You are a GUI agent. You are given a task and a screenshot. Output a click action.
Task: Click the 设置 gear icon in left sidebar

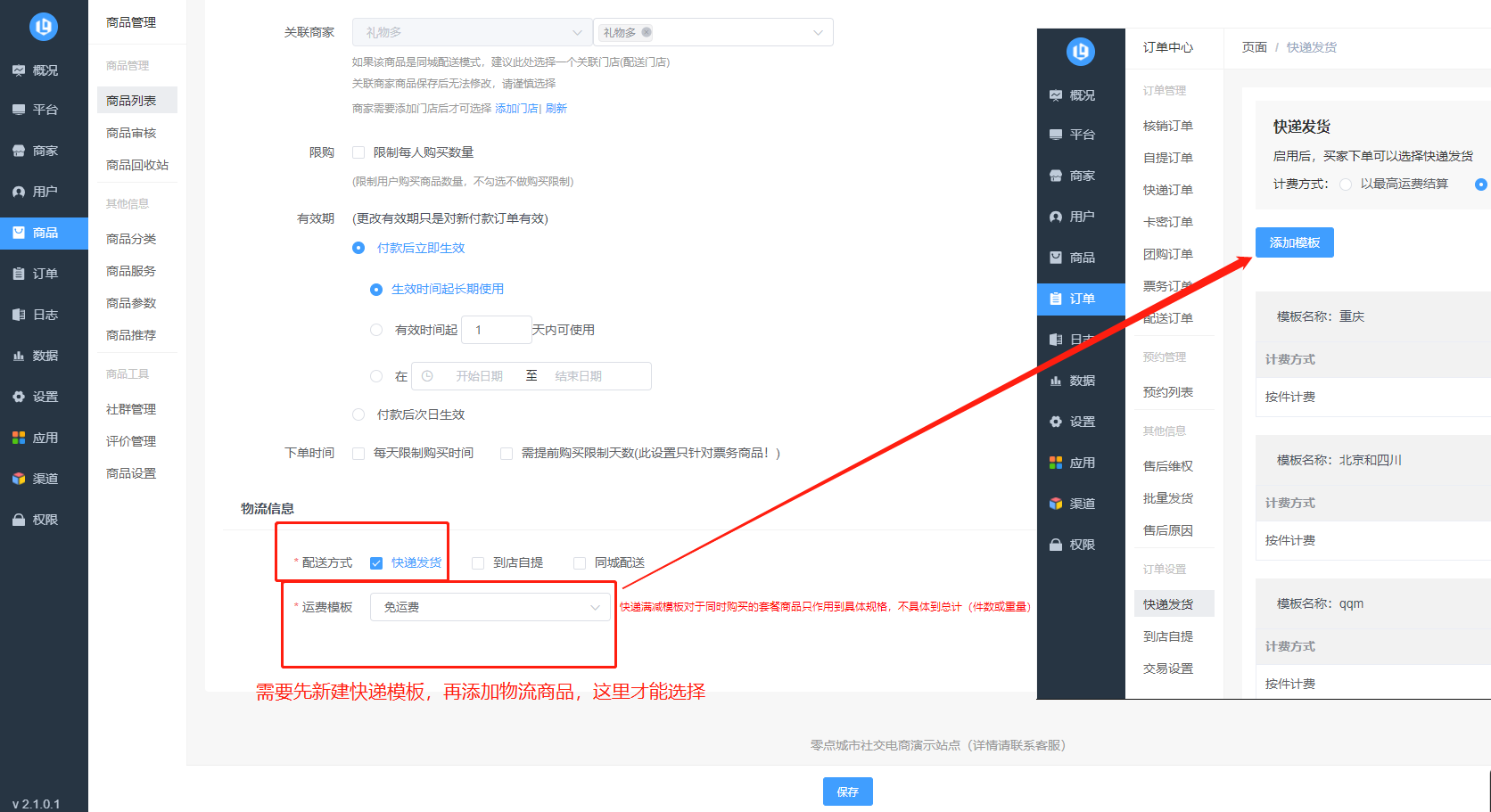coord(19,397)
